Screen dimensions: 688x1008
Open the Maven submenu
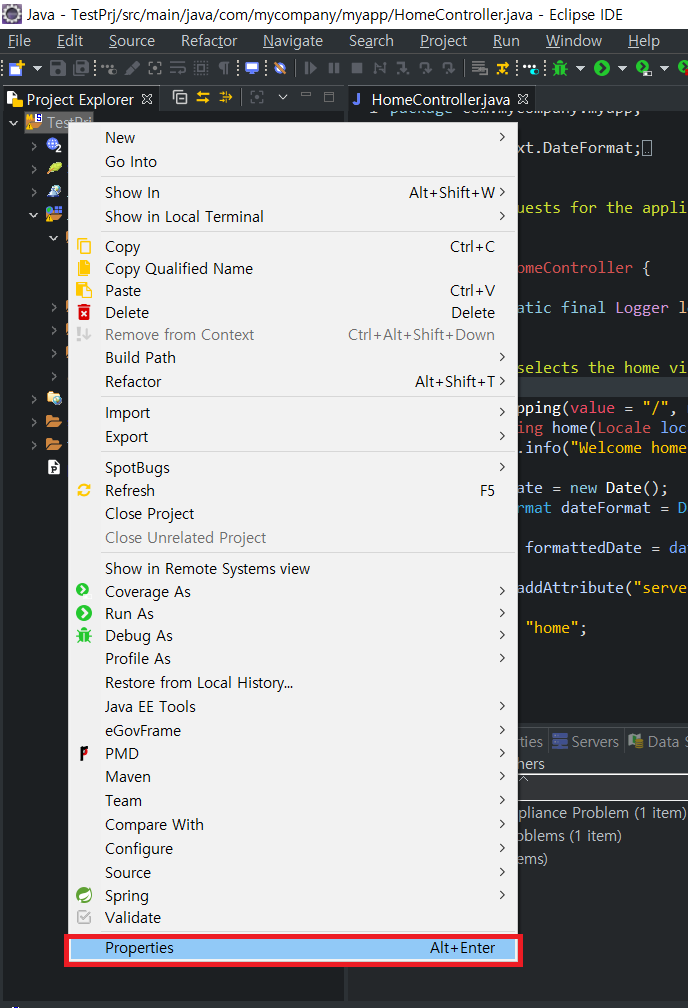pos(293,777)
